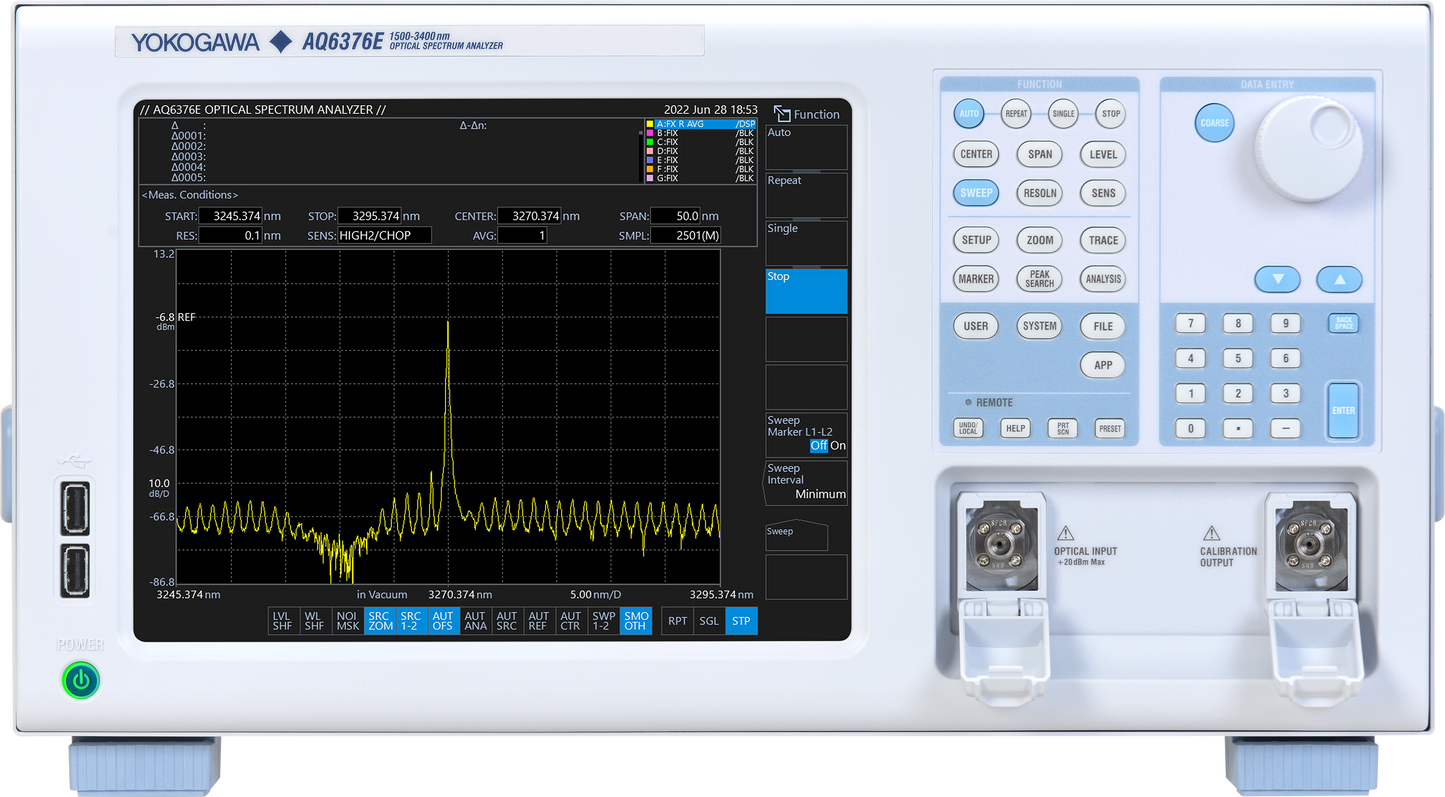1445x797 pixels.
Task: Click the BACK SPACE key
Action: click(x=1343, y=323)
